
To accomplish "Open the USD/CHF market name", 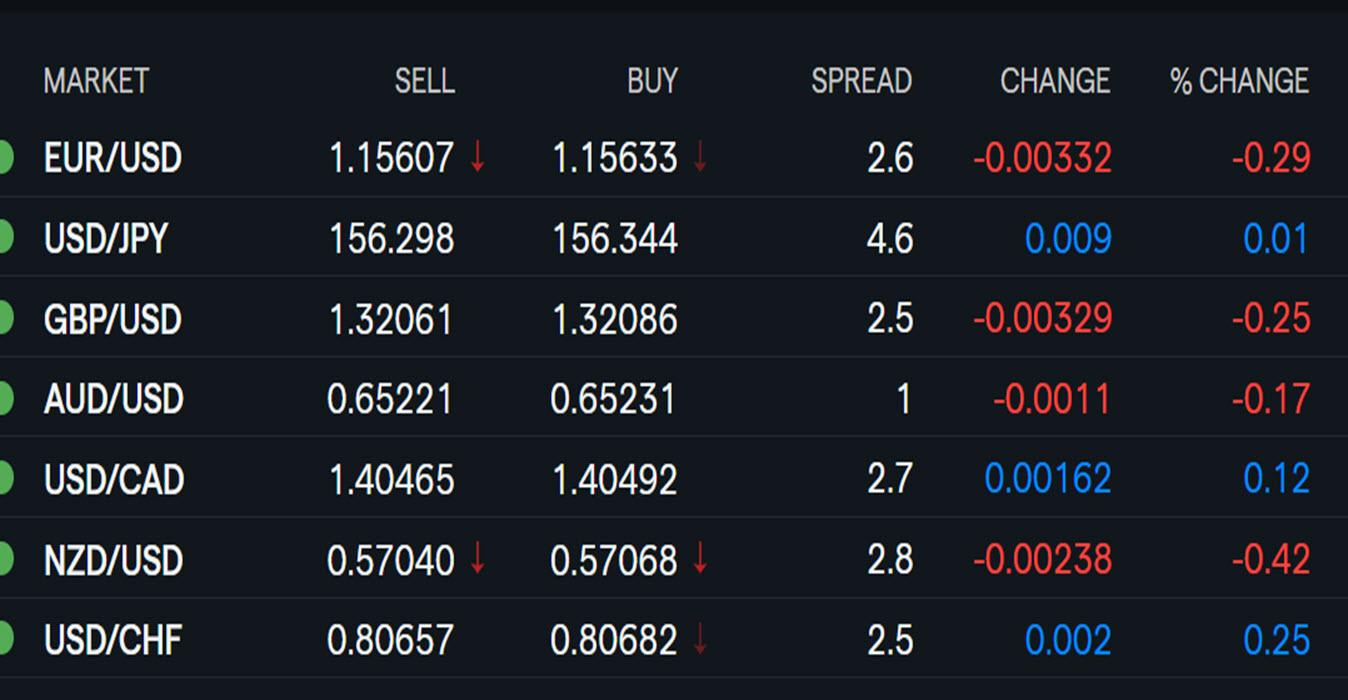I will [x=113, y=640].
